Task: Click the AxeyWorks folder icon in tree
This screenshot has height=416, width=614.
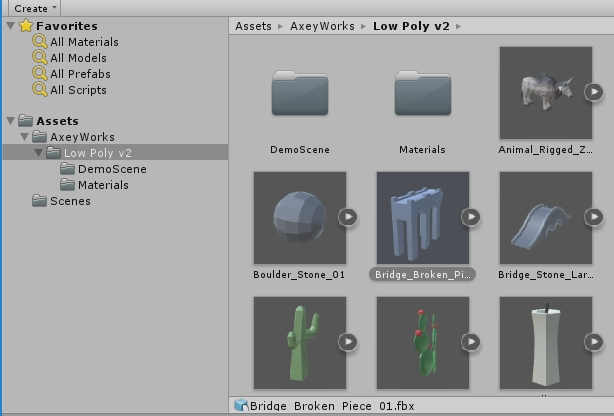Action: pyautogui.click(x=39, y=137)
